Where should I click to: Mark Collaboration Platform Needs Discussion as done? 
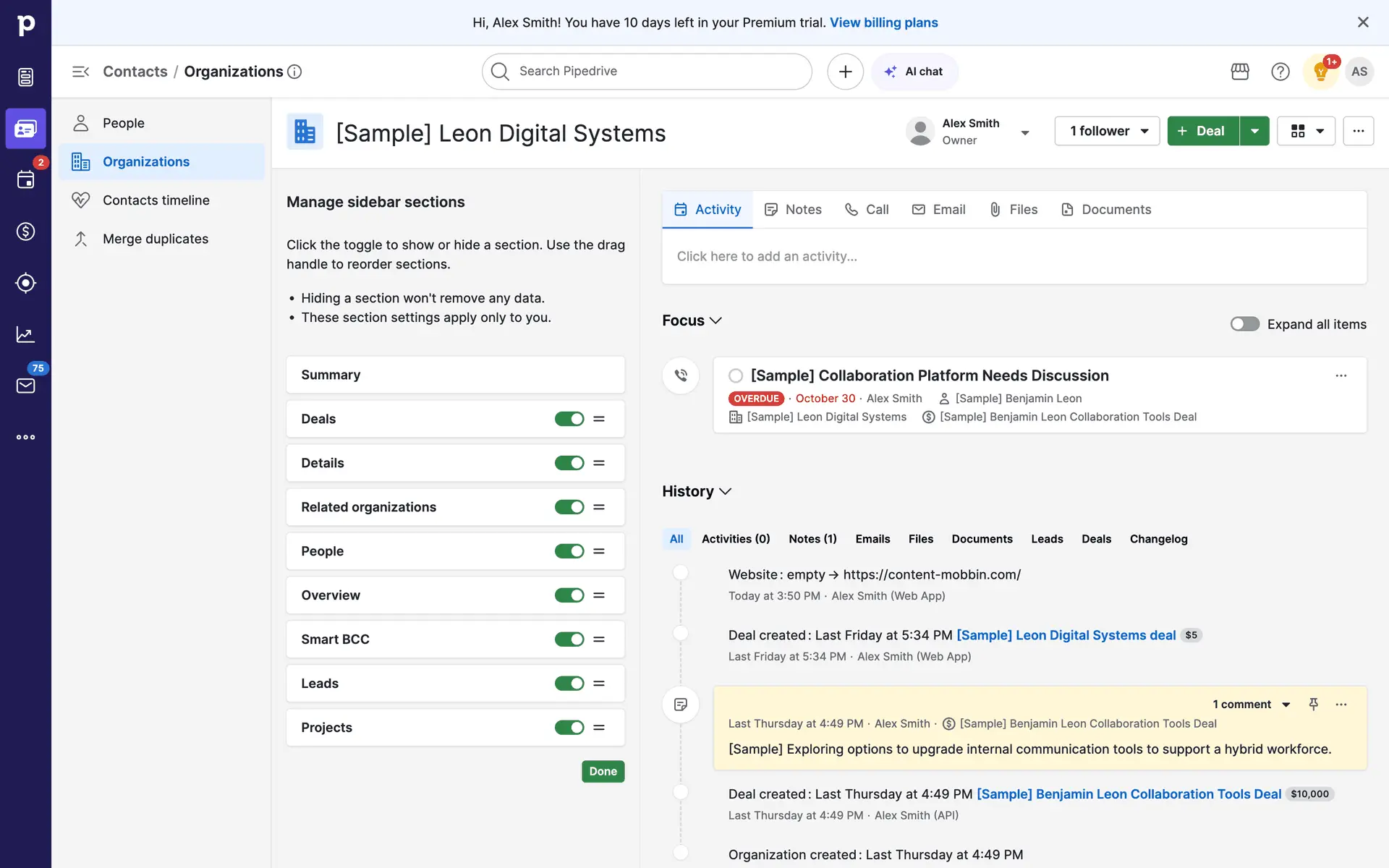(x=736, y=375)
